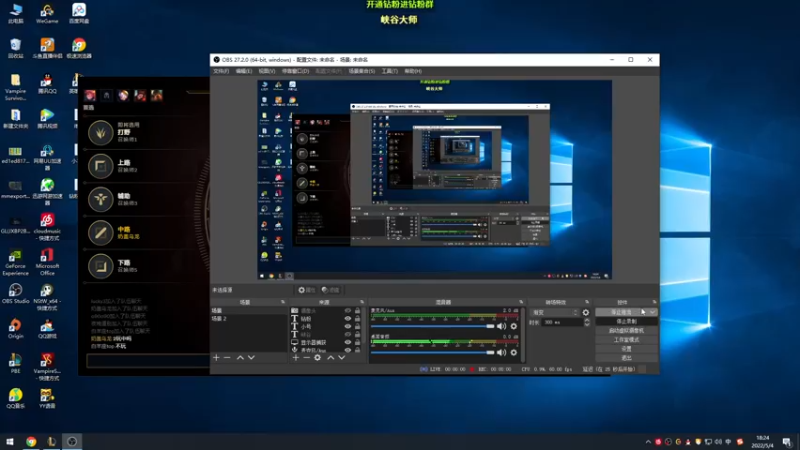Open source 滤镜 above the docks
The width and height of the screenshot is (800, 450).
point(331,290)
